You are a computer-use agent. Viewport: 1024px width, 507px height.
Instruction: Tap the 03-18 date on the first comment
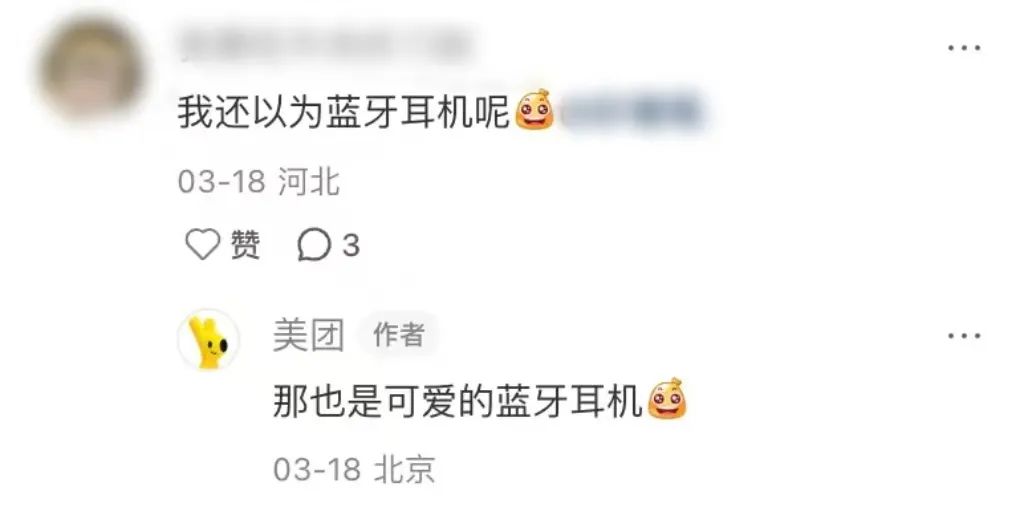pyautogui.click(x=221, y=182)
